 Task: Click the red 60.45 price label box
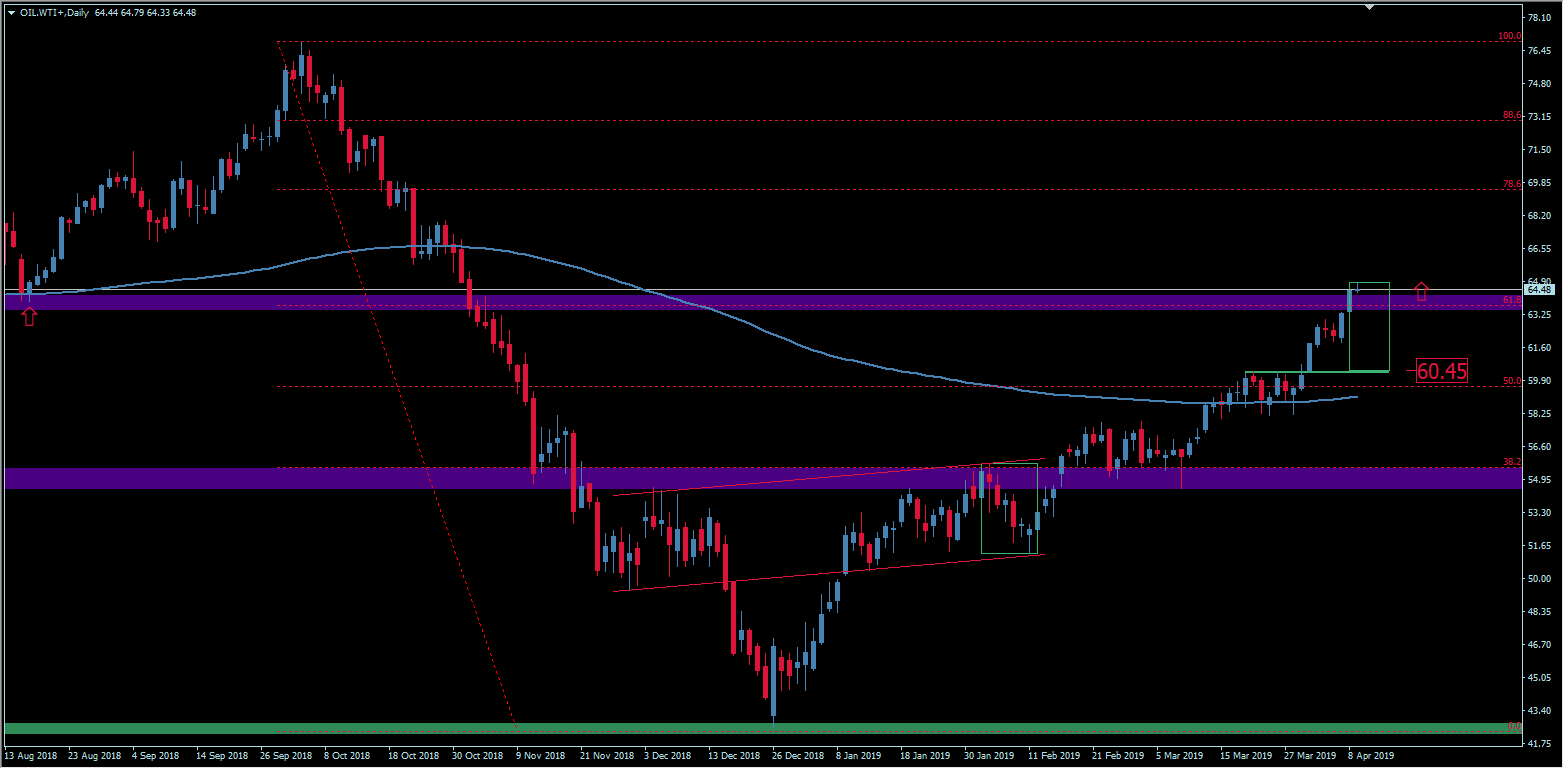tap(1441, 371)
